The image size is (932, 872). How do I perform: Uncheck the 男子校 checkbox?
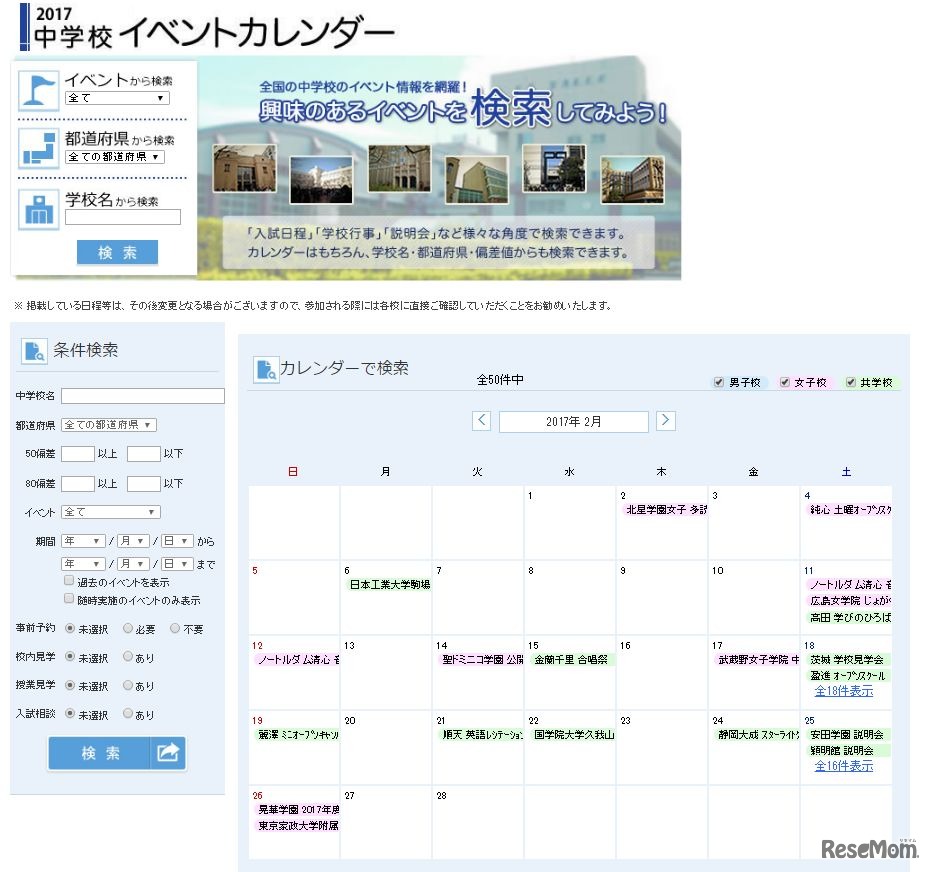719,382
